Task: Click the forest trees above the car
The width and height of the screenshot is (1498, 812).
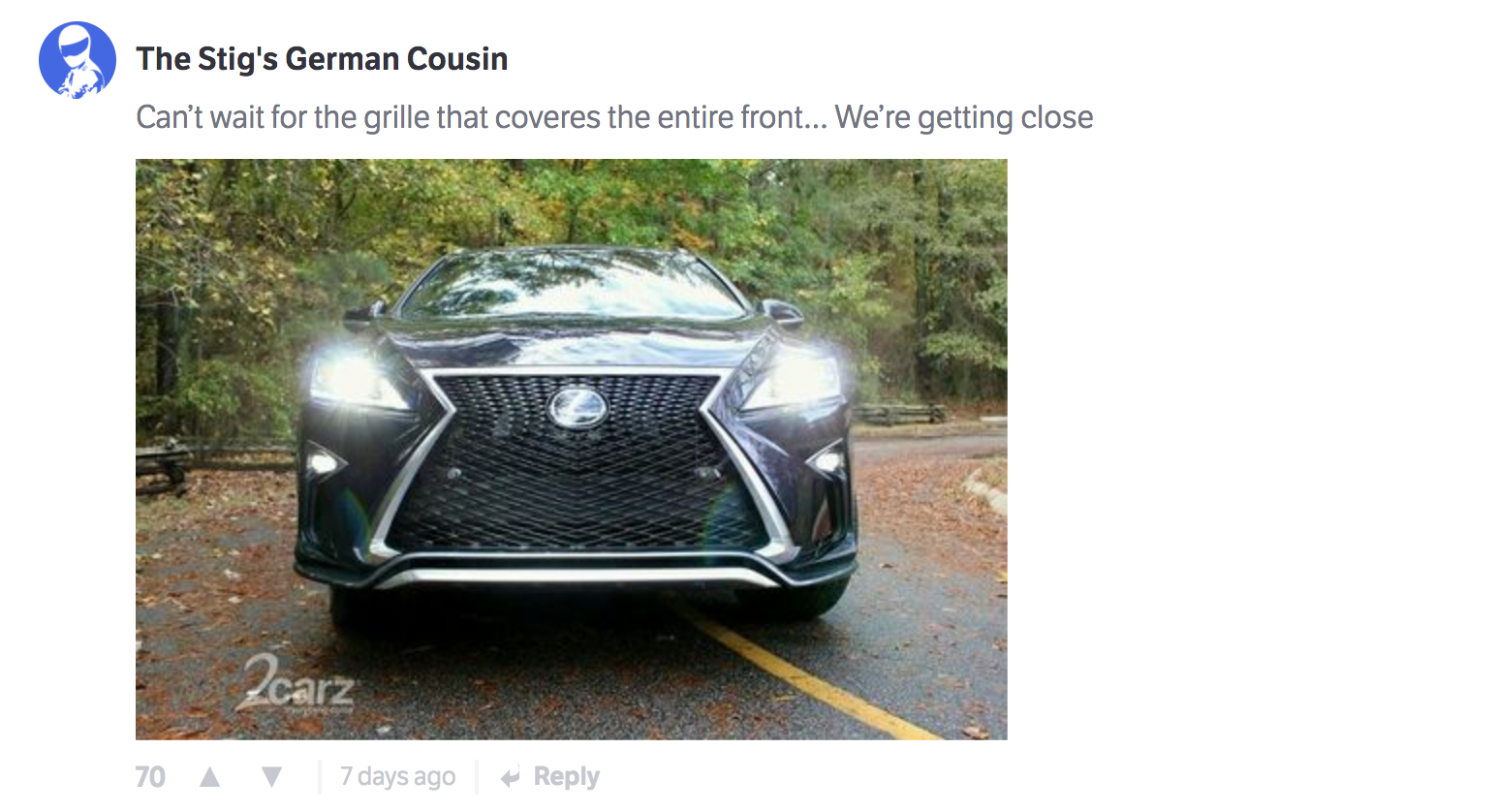Action: 572,199
